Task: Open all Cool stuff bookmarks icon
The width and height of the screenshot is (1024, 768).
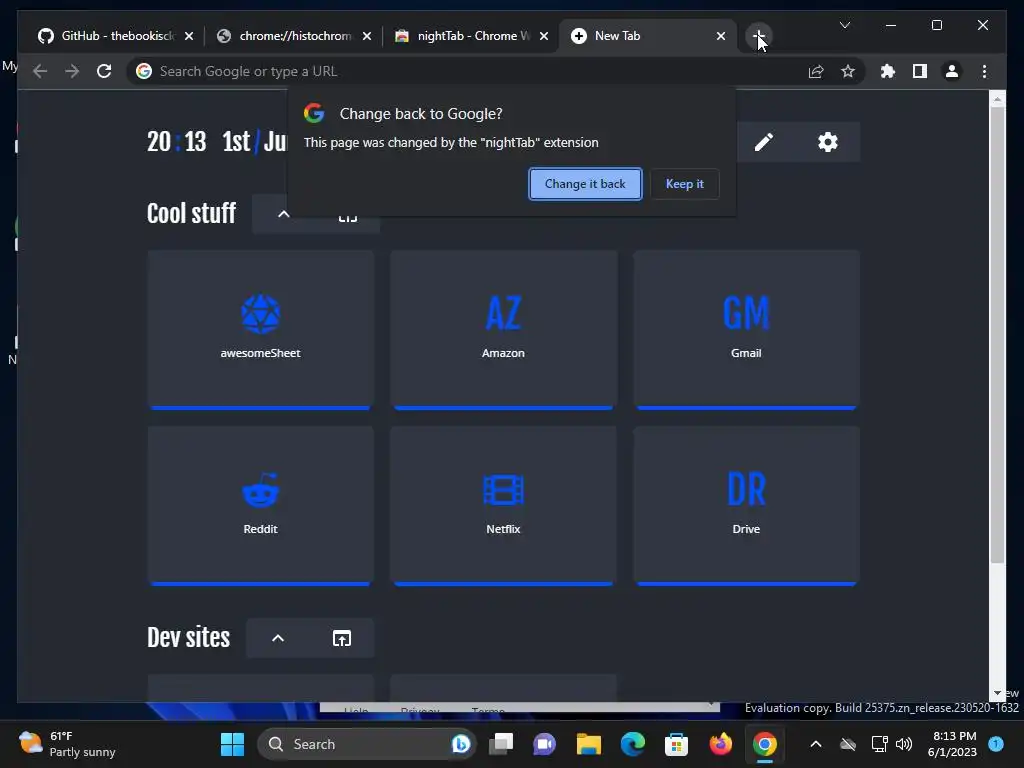Action: point(347,218)
